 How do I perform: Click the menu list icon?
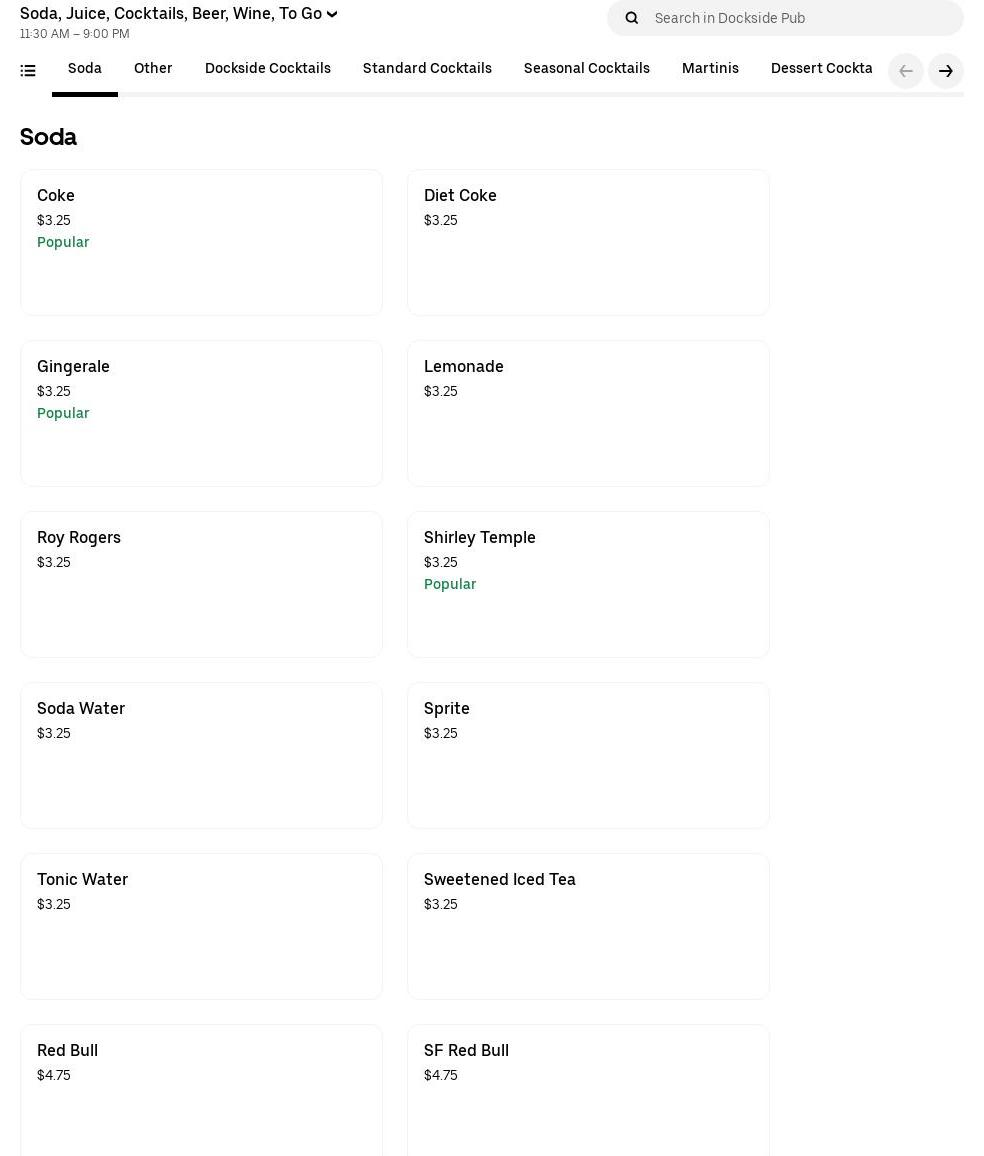point(28,70)
